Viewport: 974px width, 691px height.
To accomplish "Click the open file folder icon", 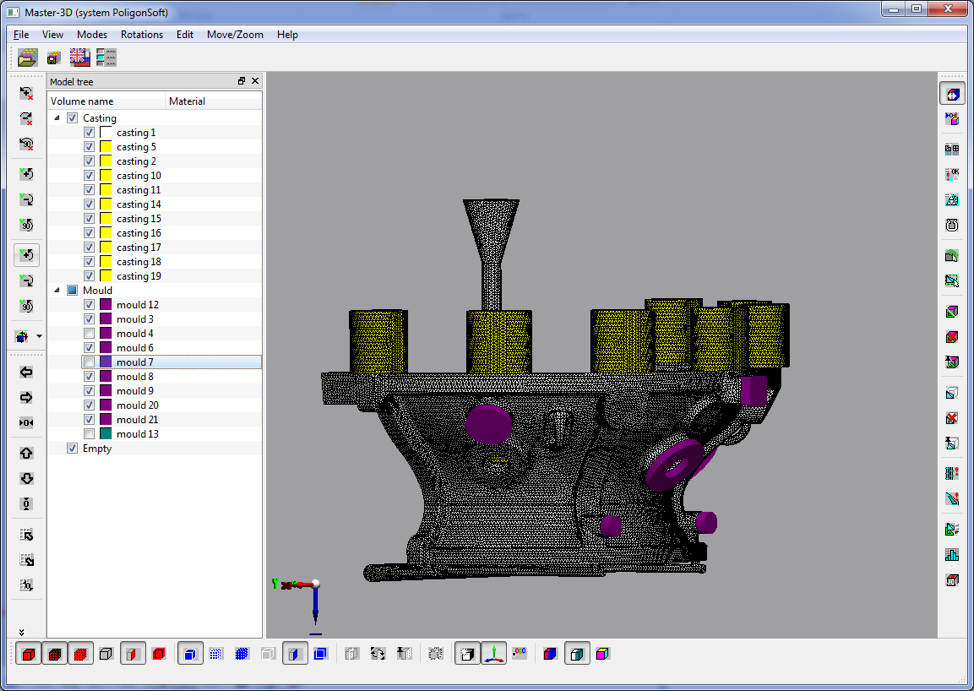I will 27,58.
